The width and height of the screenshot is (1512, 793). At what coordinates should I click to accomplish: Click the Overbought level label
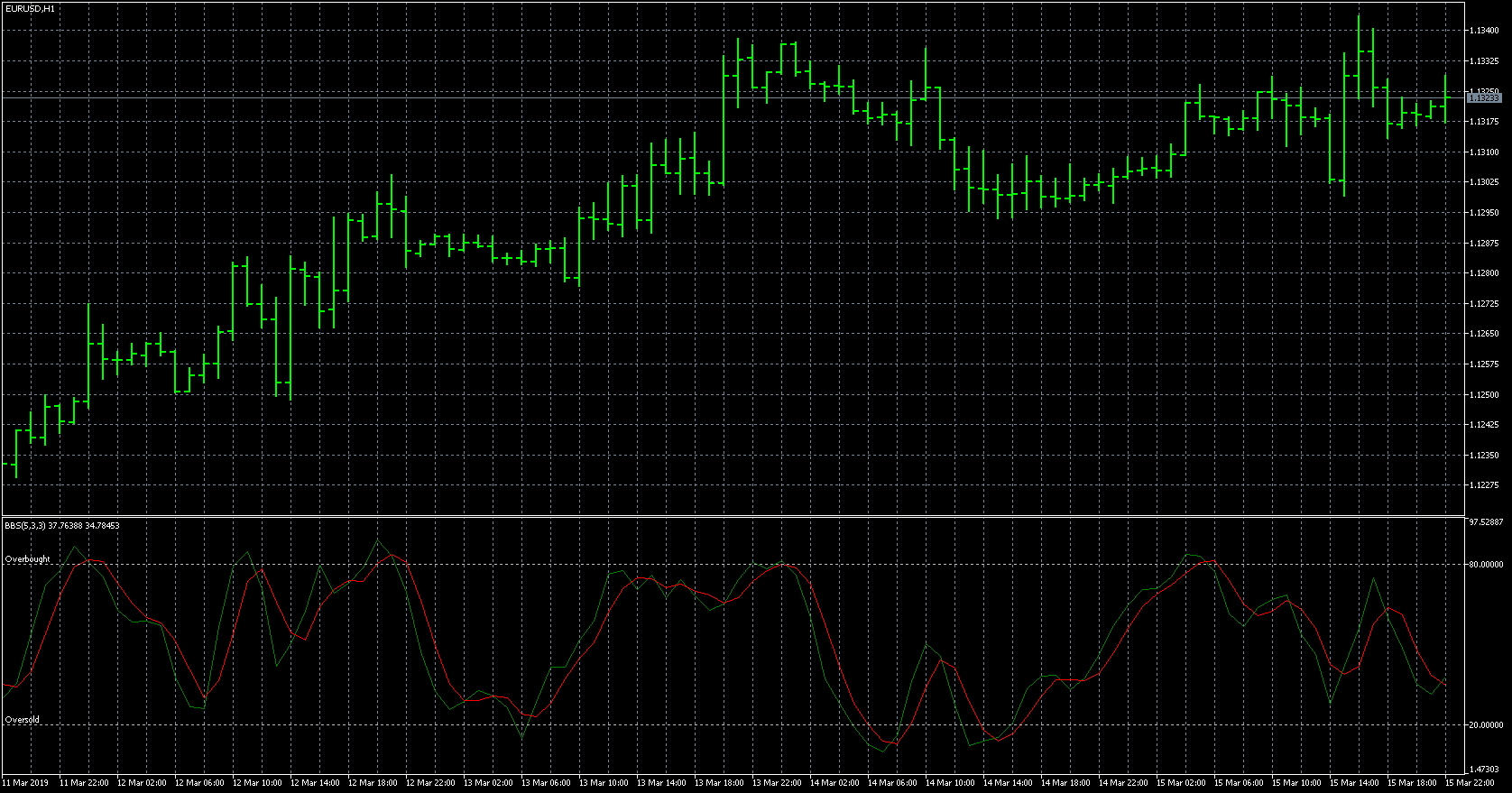click(x=27, y=559)
